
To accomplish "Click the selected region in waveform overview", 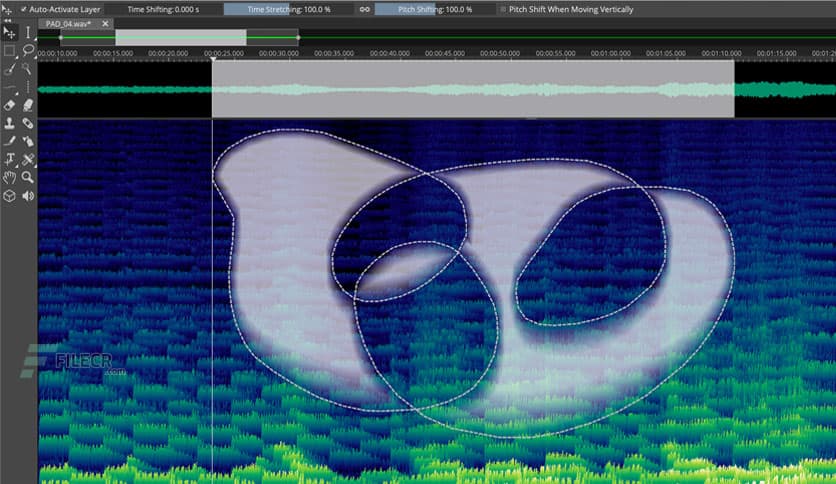I will coord(473,89).
